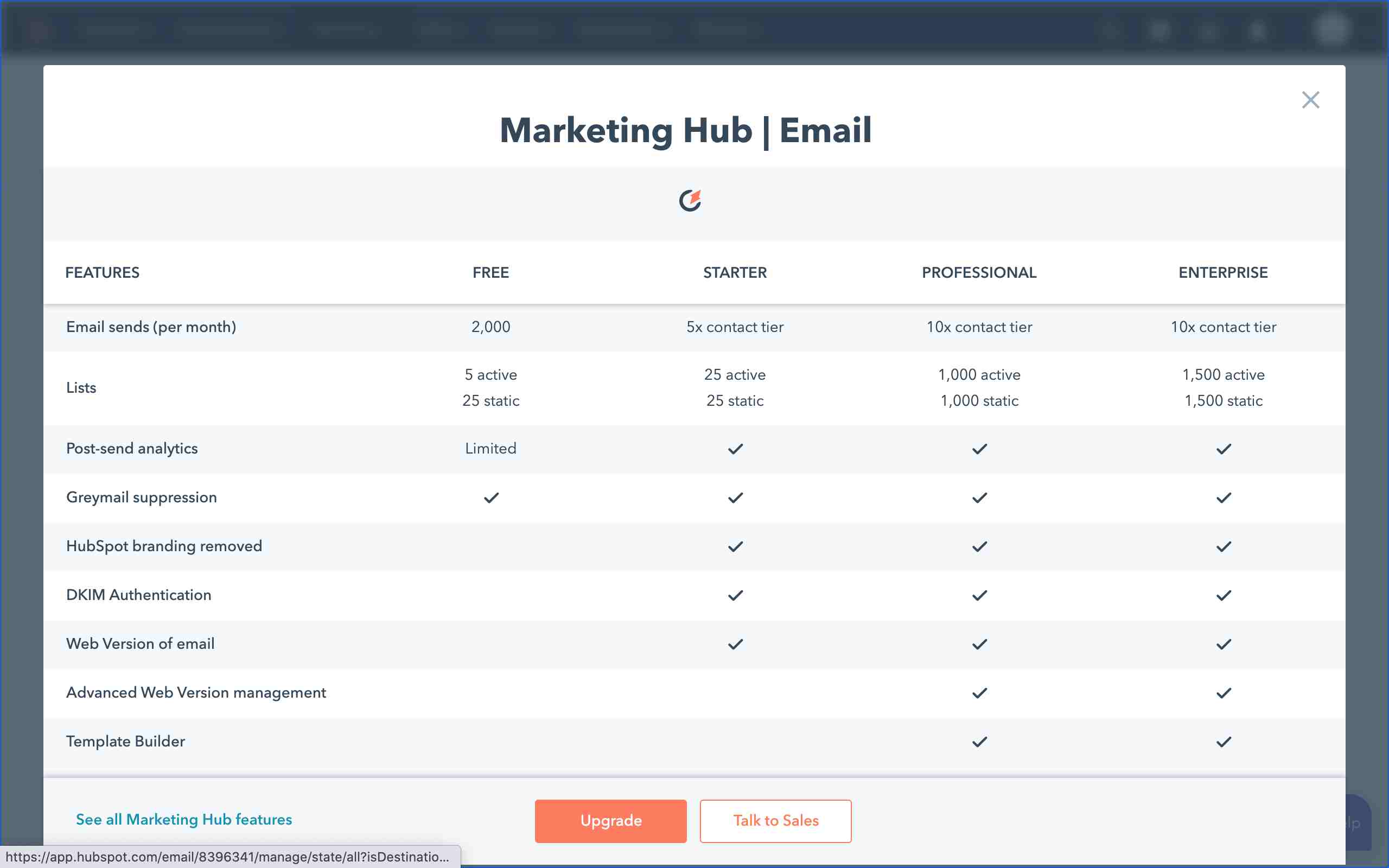Click the 5 active lists value

[490, 374]
